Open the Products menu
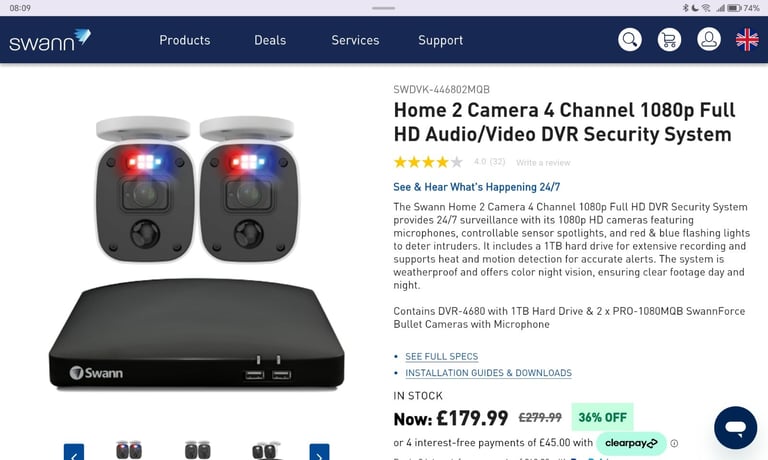 point(185,40)
